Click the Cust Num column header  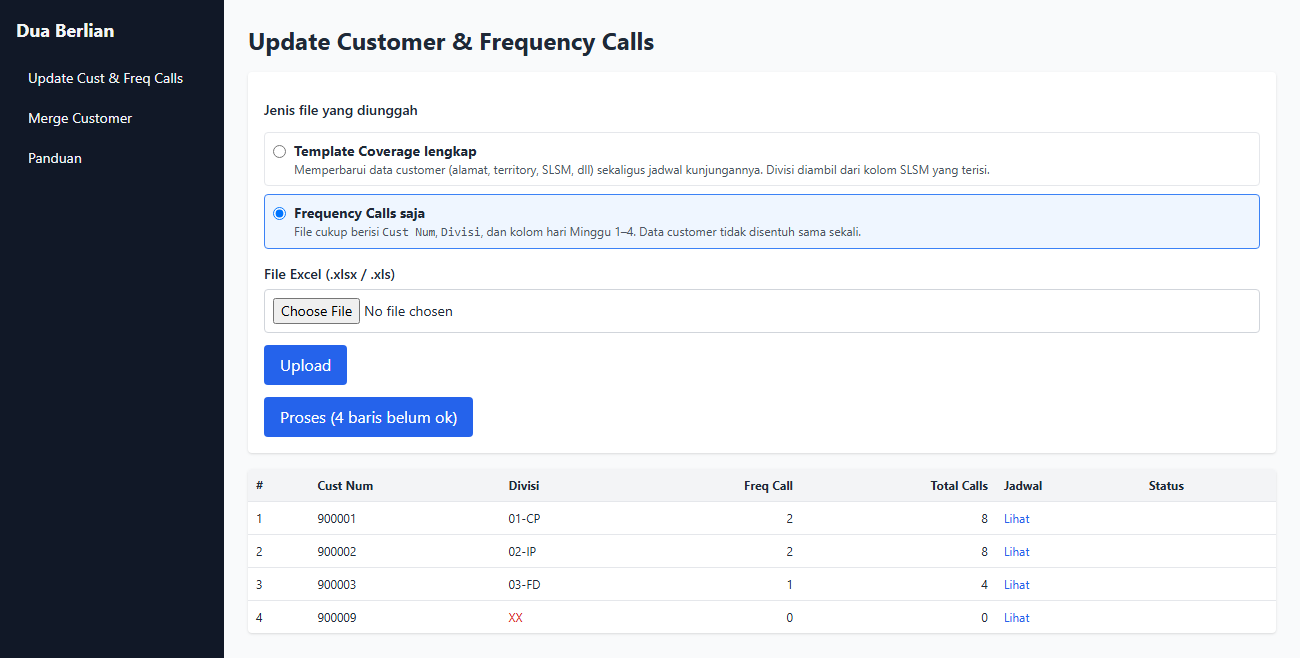345,486
